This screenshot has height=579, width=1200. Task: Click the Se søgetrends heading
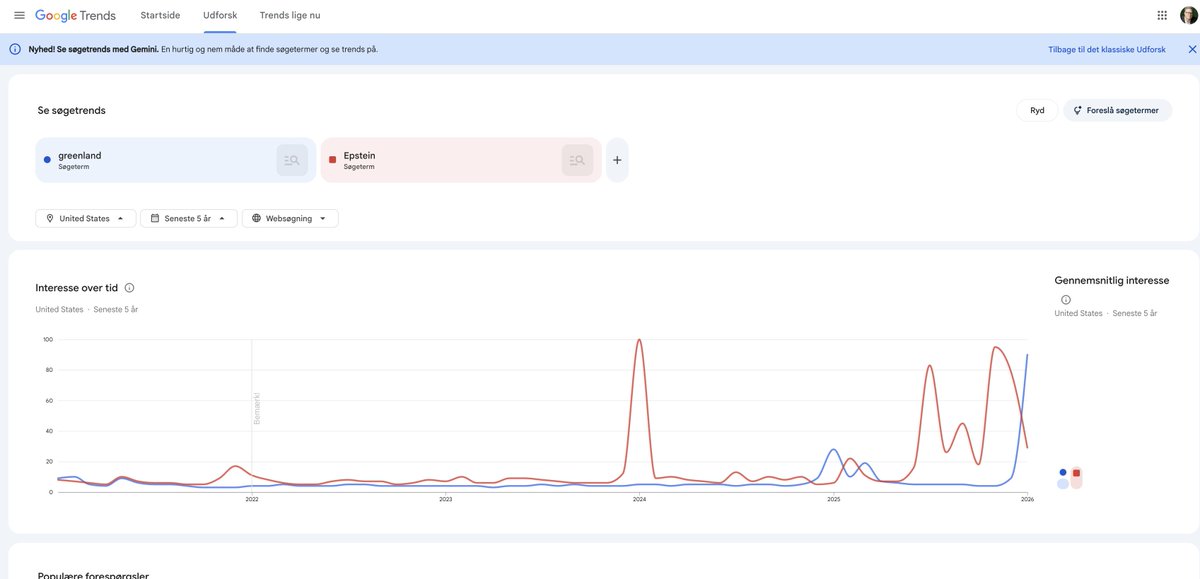(71, 110)
